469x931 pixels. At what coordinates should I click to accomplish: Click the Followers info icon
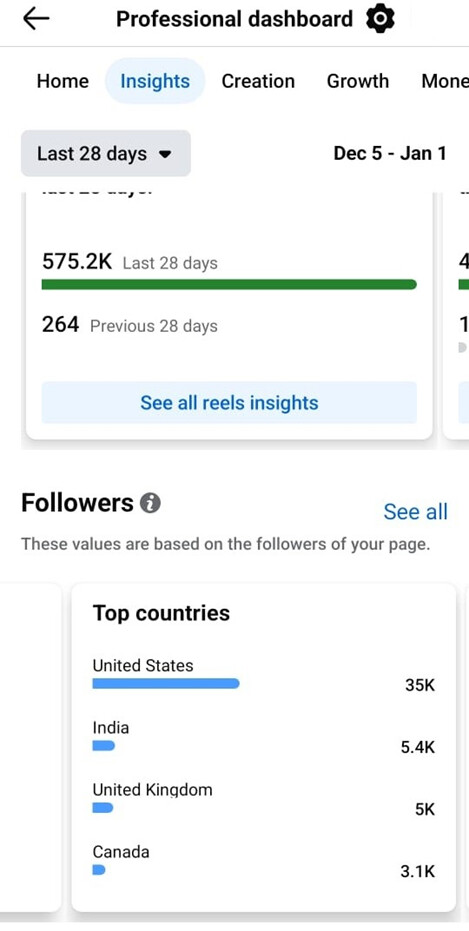pos(150,504)
